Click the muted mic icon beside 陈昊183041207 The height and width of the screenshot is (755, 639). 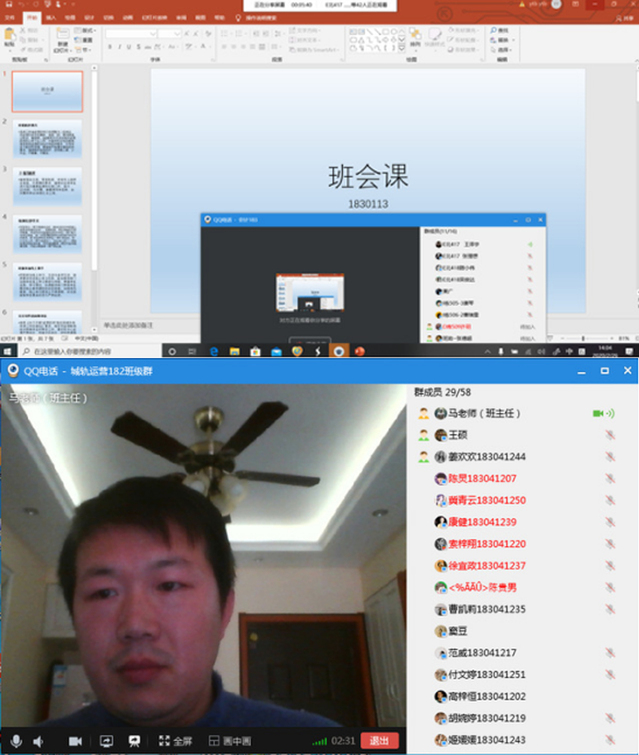coord(609,478)
